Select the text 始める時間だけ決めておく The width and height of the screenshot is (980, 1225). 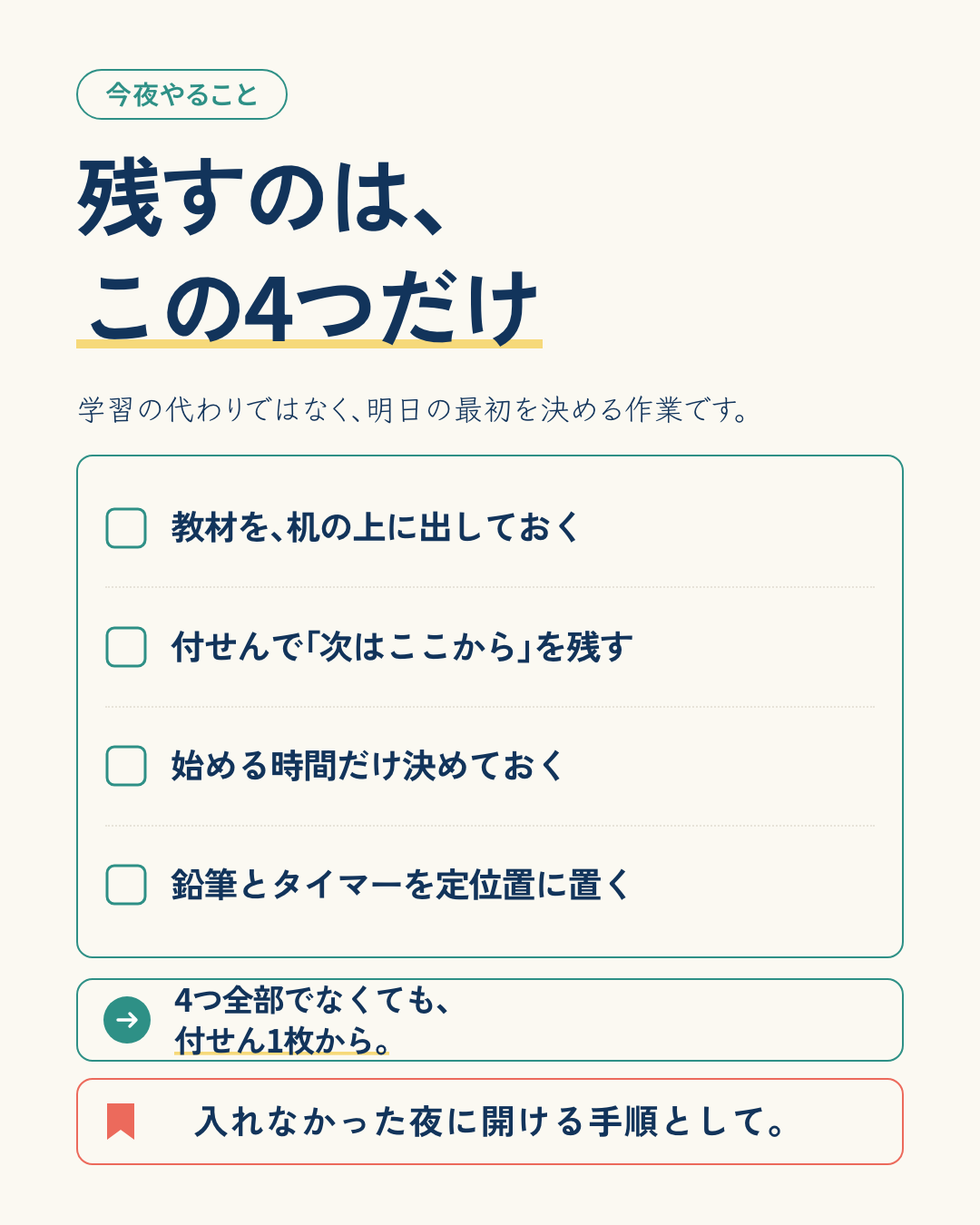click(368, 766)
